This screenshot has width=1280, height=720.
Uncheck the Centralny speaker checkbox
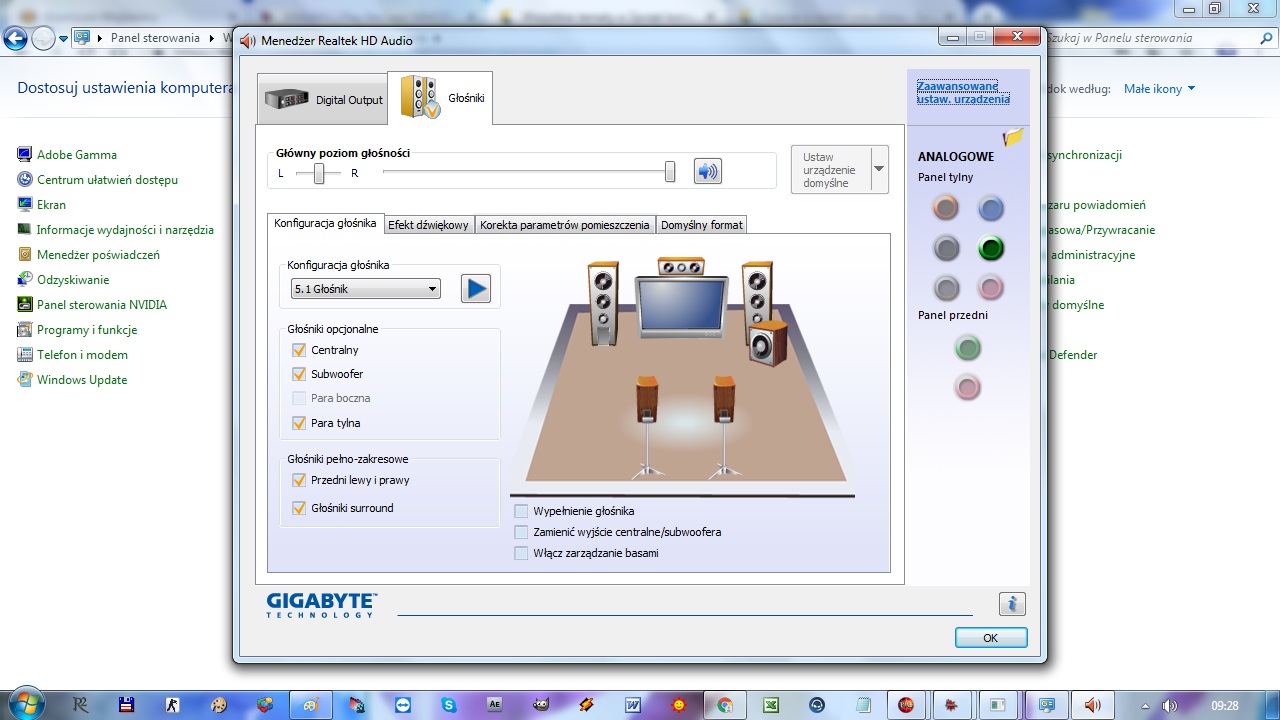coord(299,350)
